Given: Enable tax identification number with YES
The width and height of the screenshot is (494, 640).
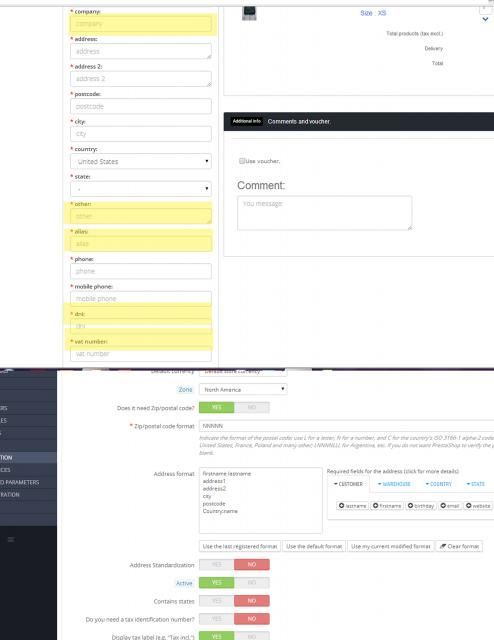Looking at the screenshot, I should 217,619.
